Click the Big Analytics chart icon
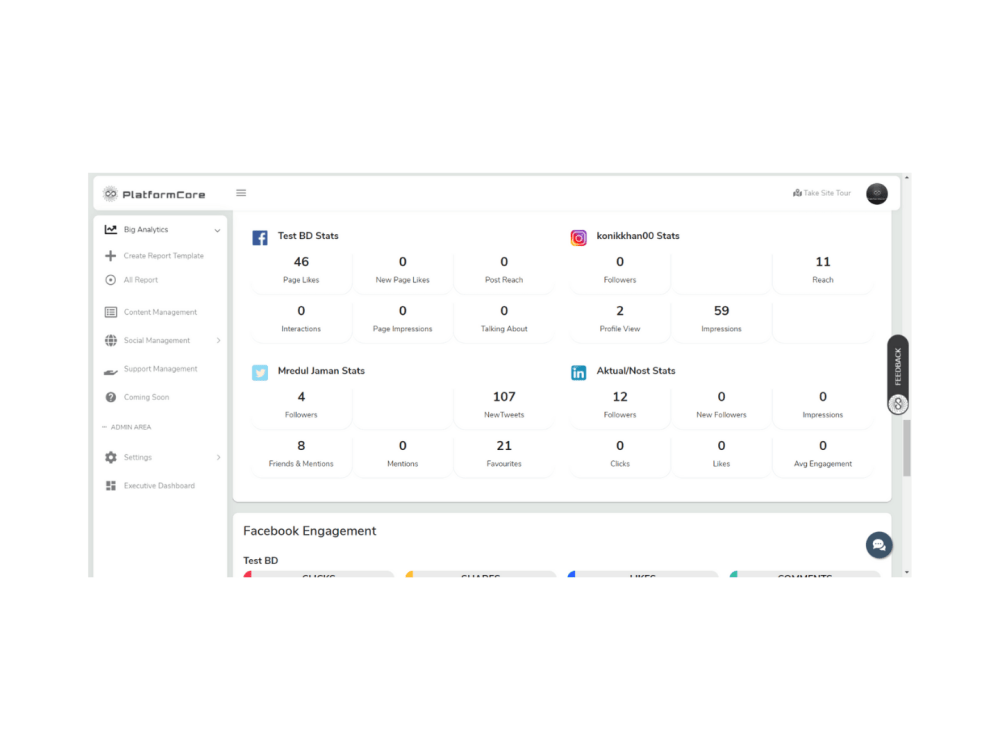This screenshot has height=750, width=1000. click(111, 230)
